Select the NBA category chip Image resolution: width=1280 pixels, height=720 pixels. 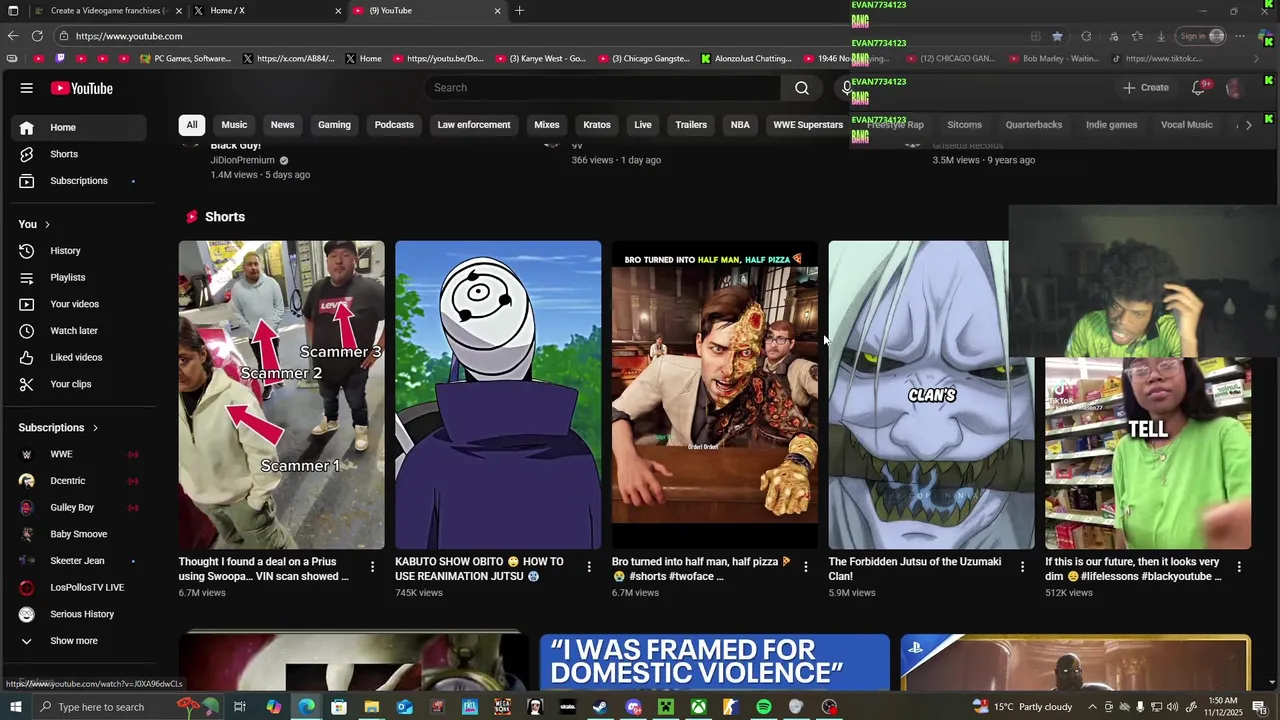tap(740, 125)
